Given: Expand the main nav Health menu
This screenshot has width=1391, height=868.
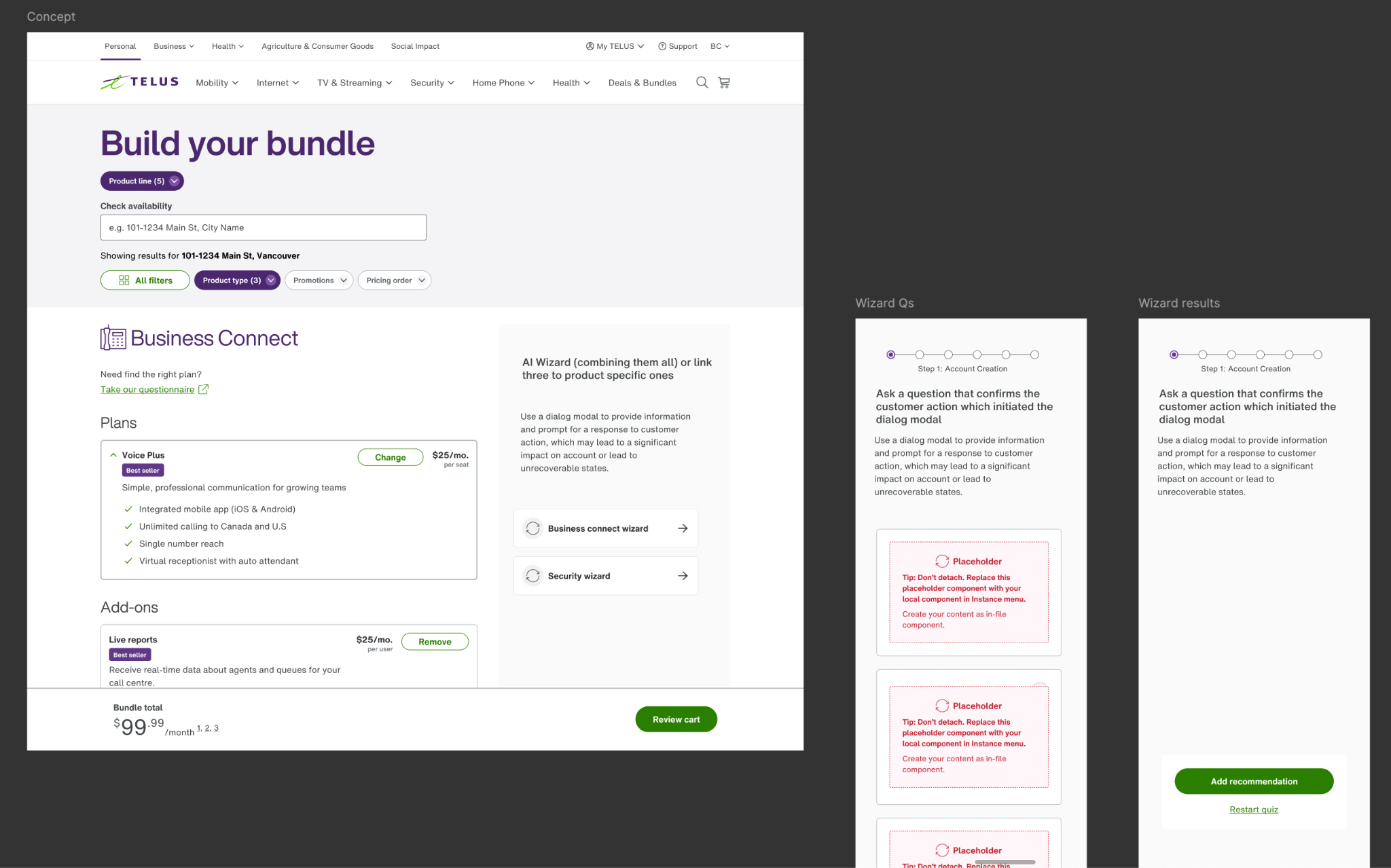Looking at the screenshot, I should point(571,83).
